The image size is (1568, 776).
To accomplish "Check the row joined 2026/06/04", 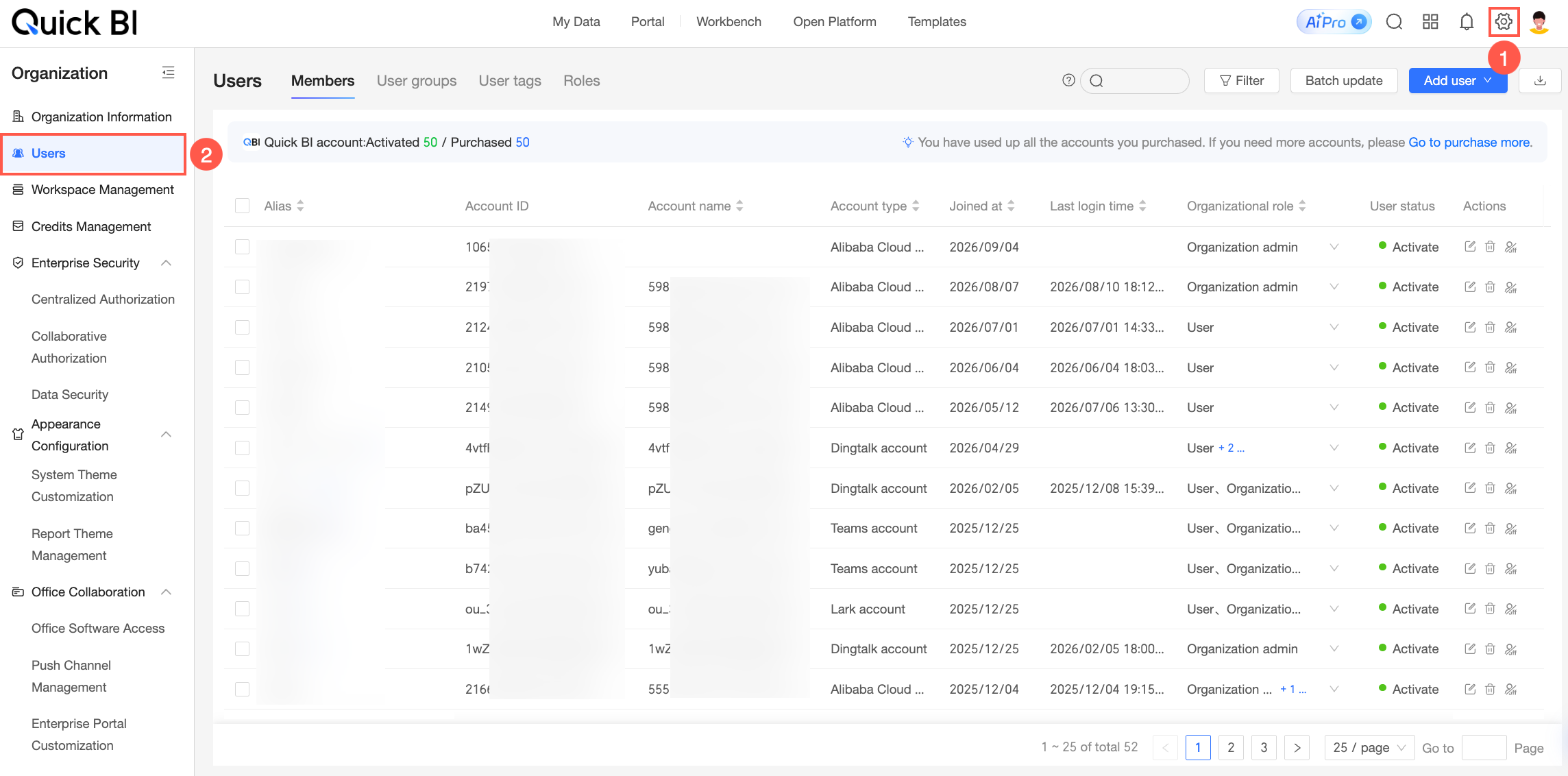I will coord(242,367).
